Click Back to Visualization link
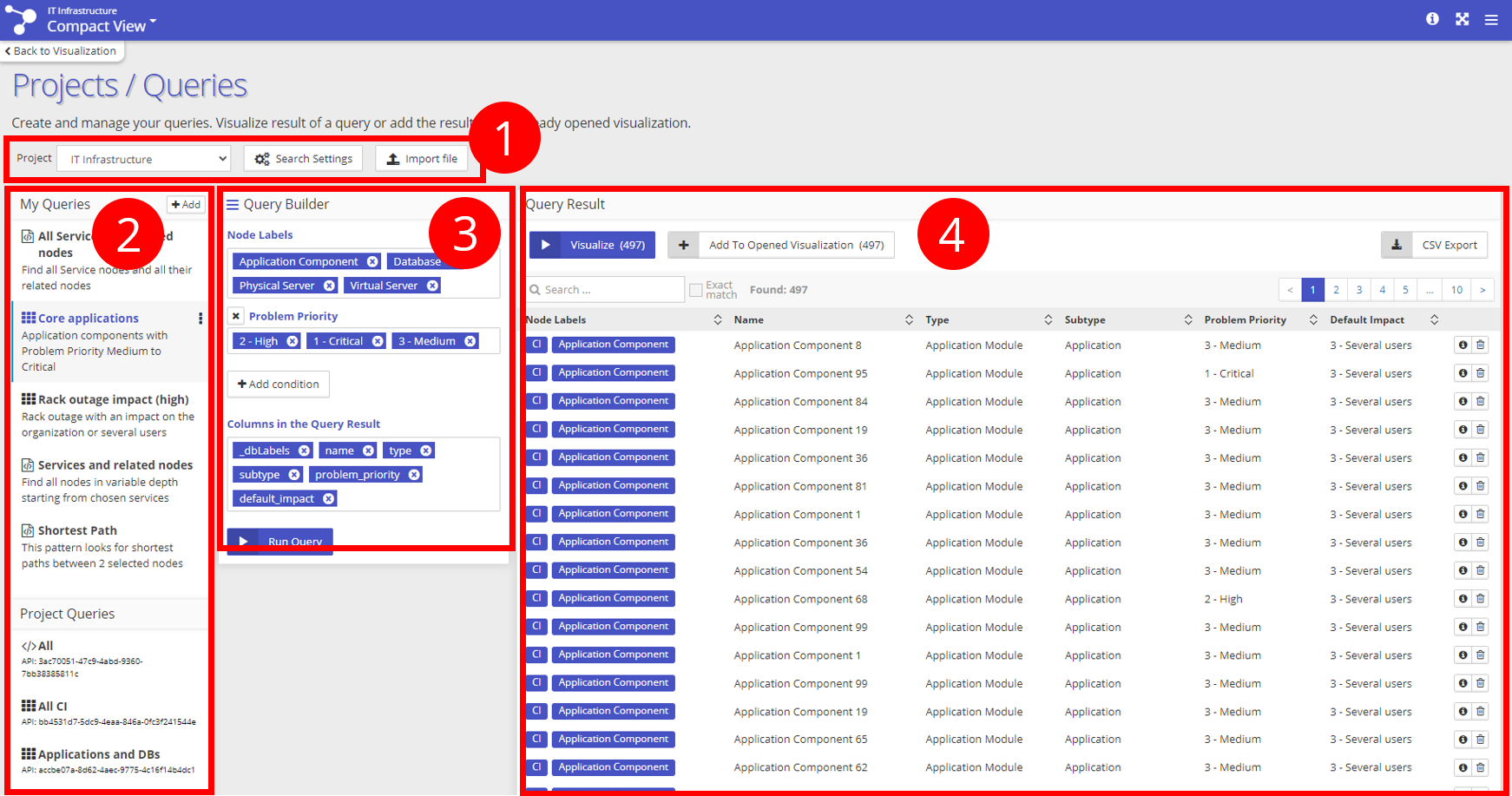The height and width of the screenshot is (796, 1512). (61, 51)
